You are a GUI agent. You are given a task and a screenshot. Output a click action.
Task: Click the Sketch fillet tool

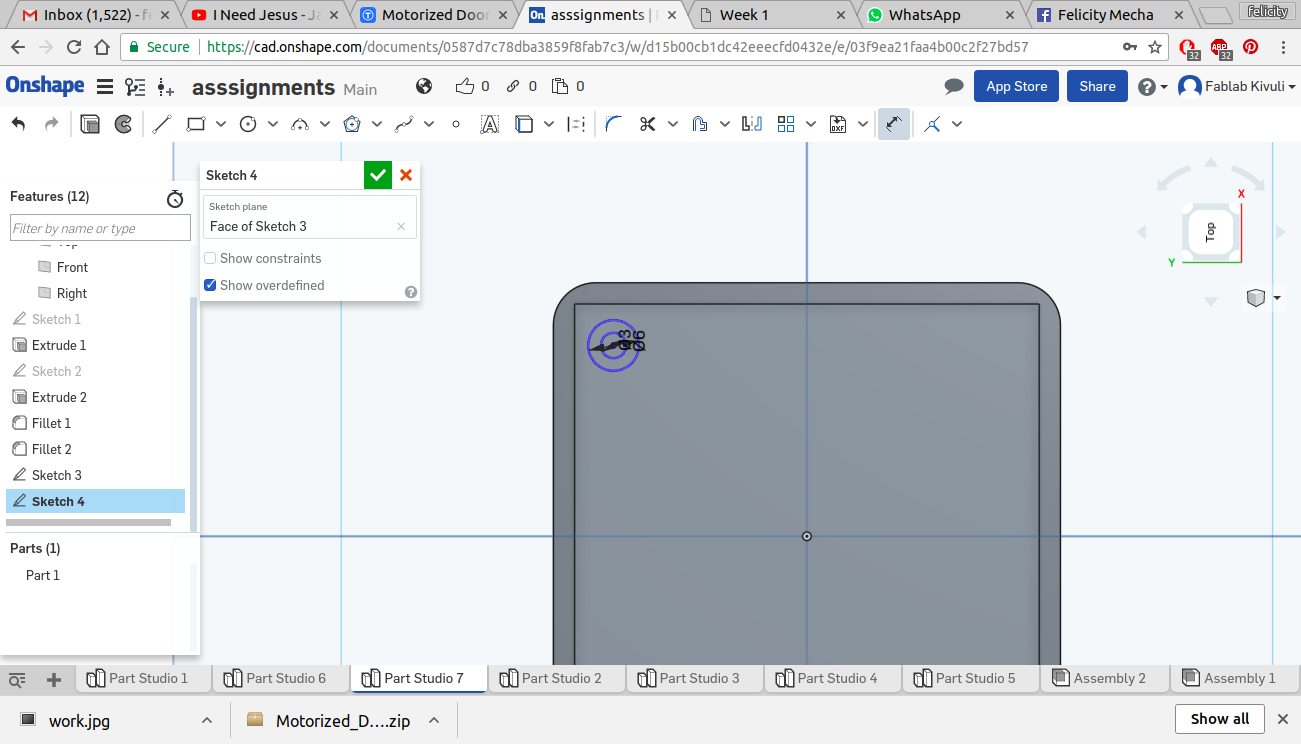pyautogui.click(x=614, y=124)
